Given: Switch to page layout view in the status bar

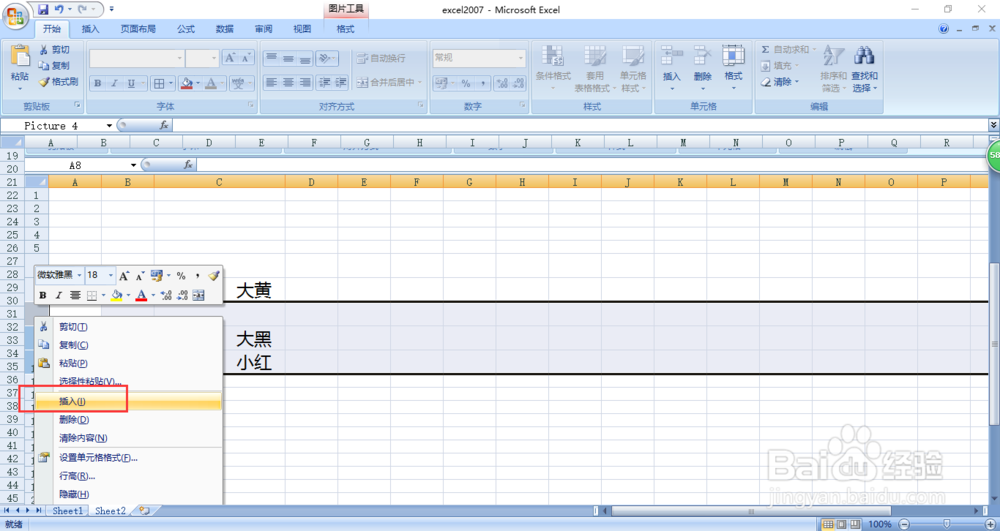Looking at the screenshot, I should point(841,524).
